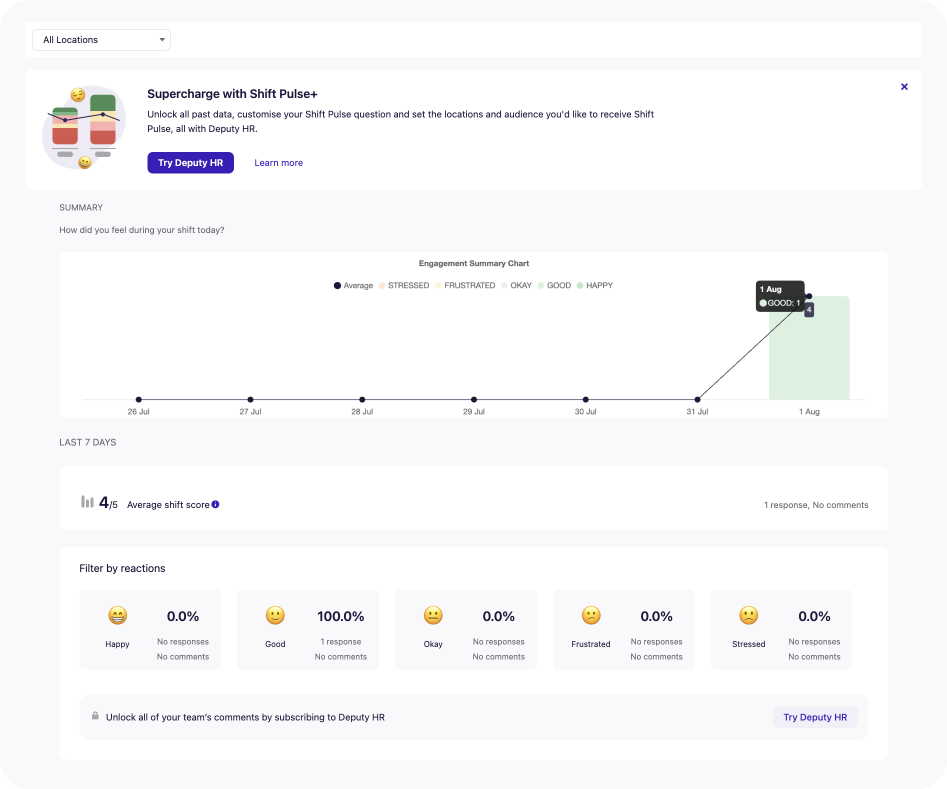Click the '31 Jul' x-axis label
Viewport: 947px width, 789px height.
point(698,411)
